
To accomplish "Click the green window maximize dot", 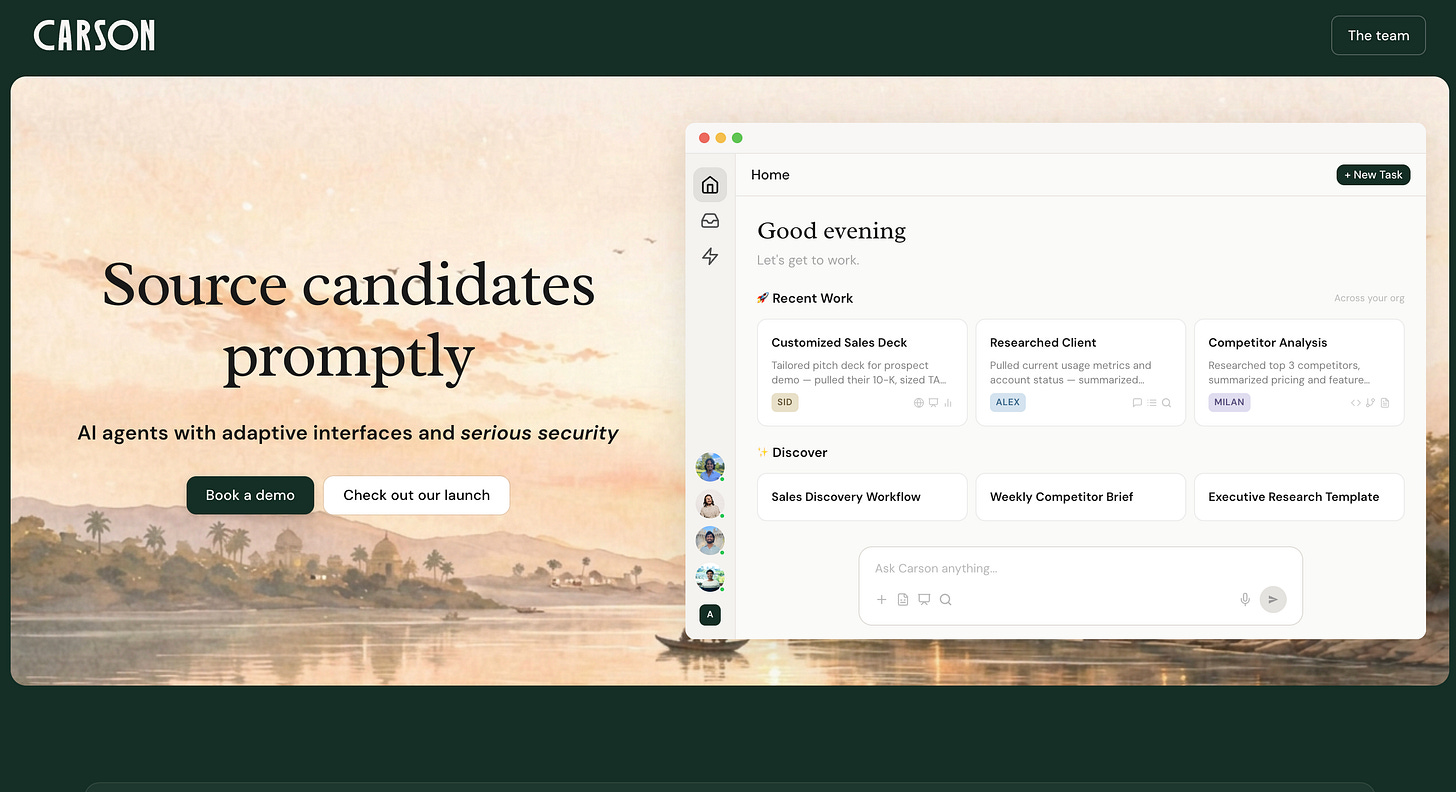I will click(737, 138).
